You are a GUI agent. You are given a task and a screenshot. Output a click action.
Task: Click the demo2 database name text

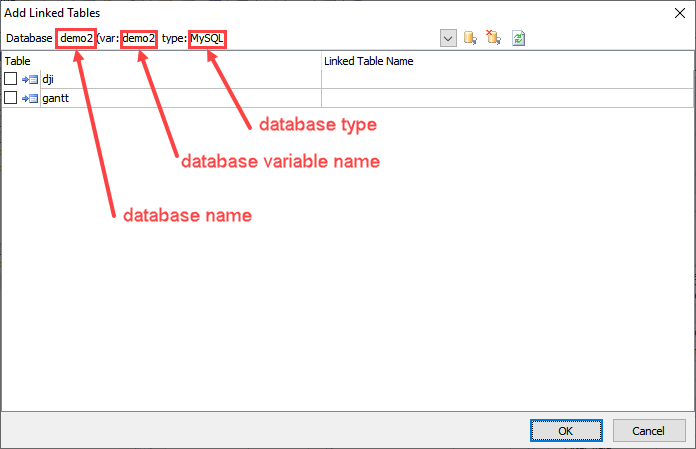pos(76,38)
